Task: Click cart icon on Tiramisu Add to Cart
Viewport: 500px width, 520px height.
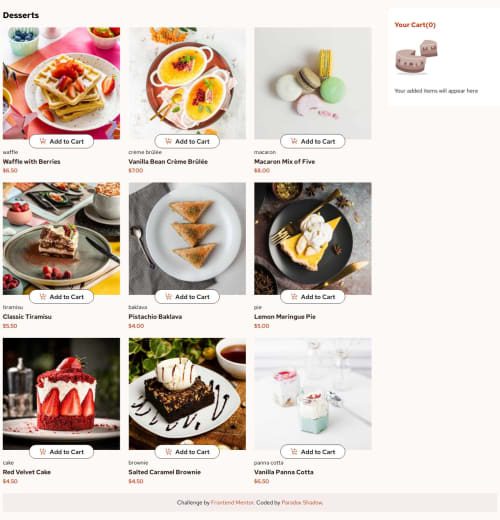Action: pos(43,296)
